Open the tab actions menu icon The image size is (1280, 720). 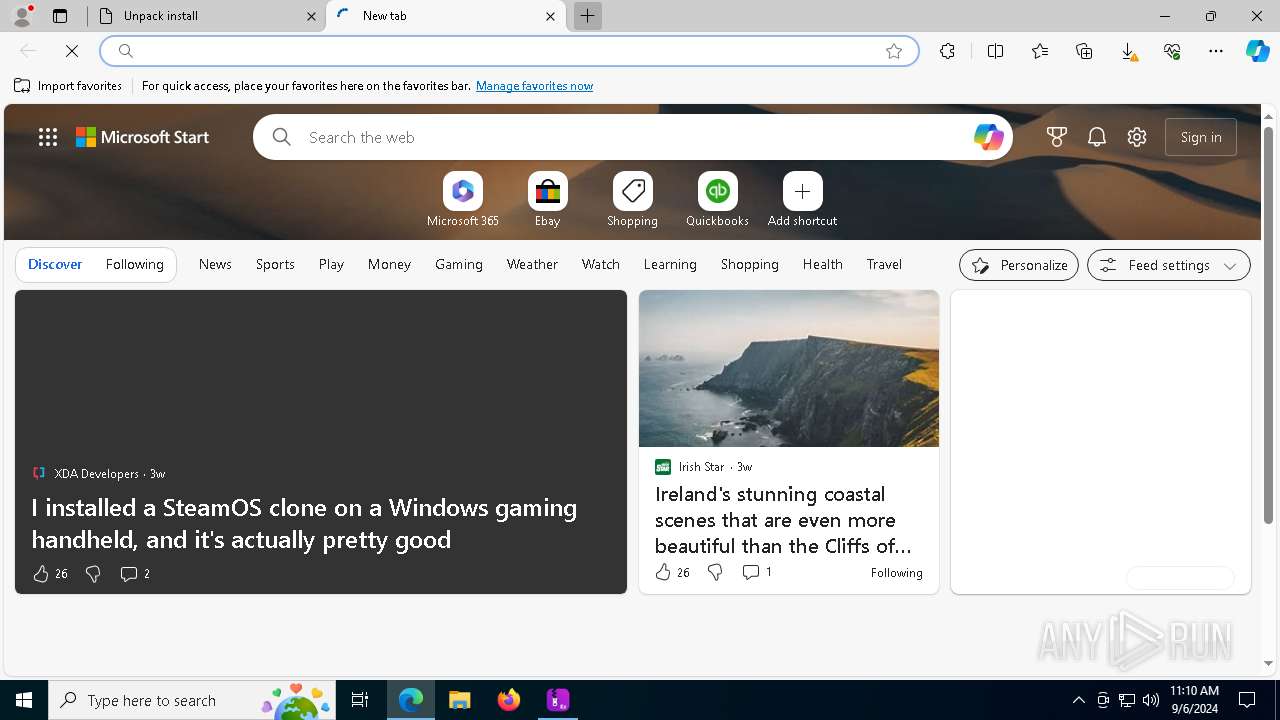pos(60,16)
